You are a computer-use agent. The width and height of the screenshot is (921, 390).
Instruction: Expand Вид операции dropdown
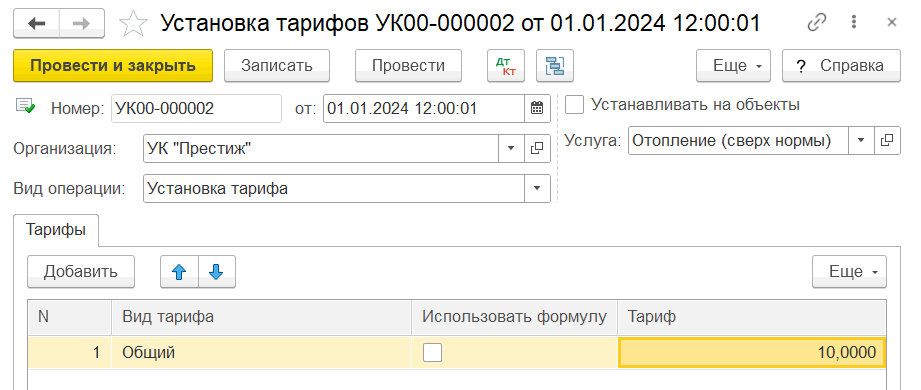tap(537, 189)
